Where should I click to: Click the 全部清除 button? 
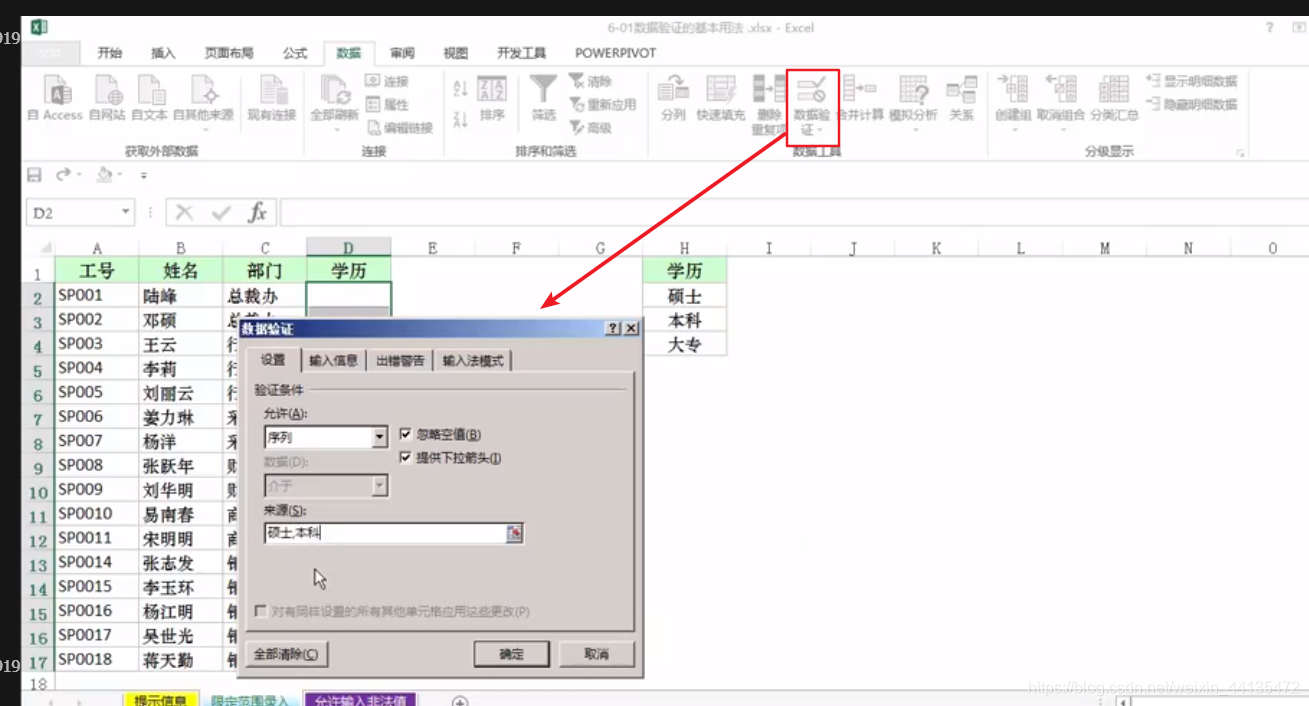click(288, 653)
